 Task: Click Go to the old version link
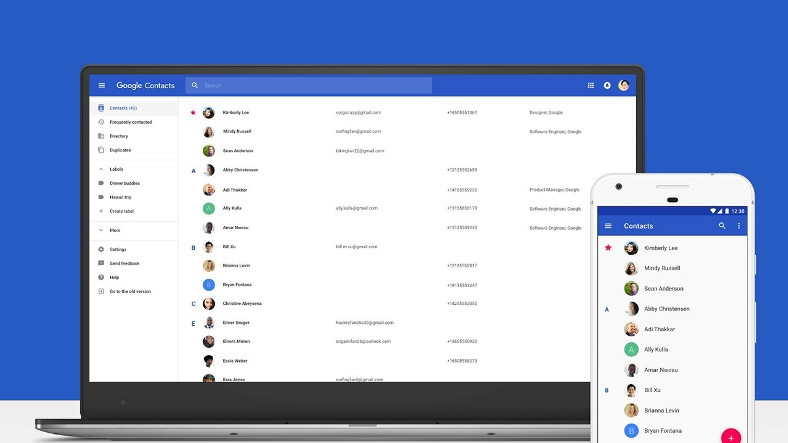tap(130, 291)
